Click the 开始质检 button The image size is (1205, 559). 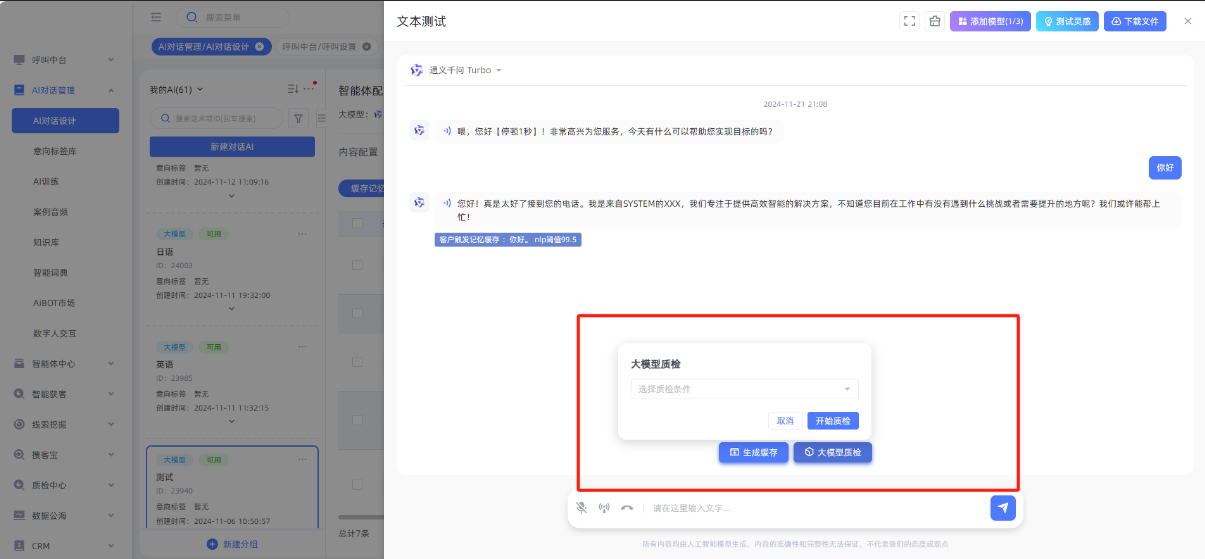tap(832, 421)
